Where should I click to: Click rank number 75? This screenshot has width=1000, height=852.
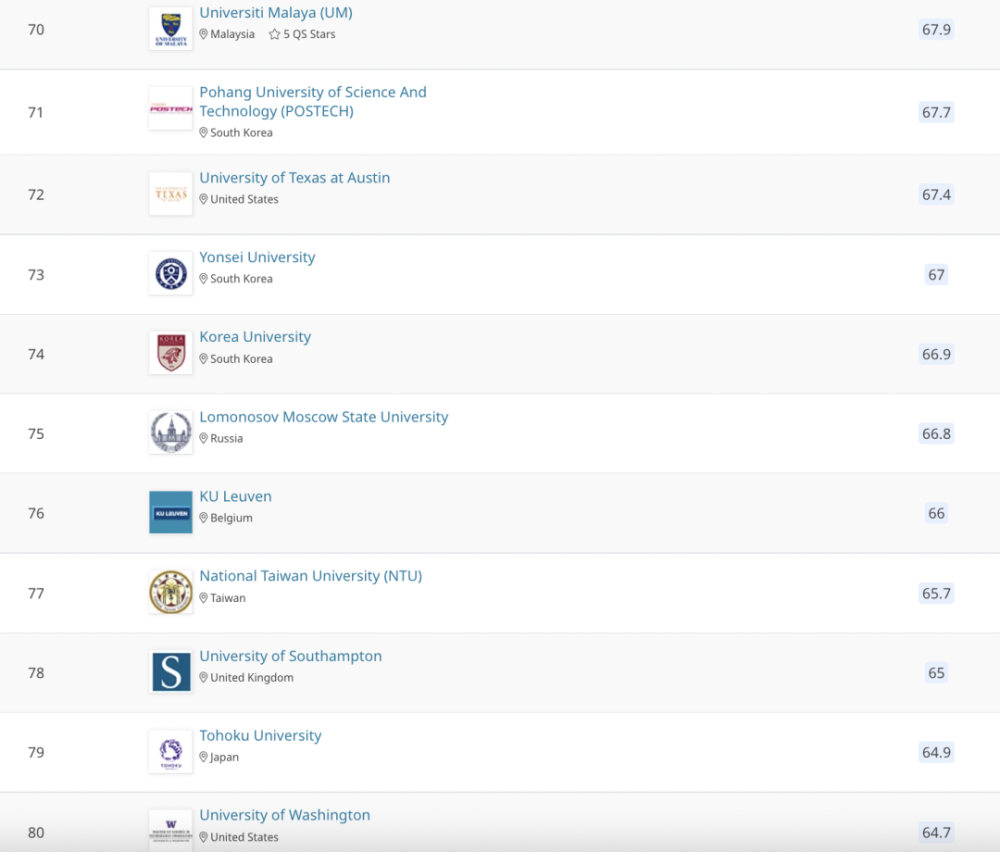point(36,434)
